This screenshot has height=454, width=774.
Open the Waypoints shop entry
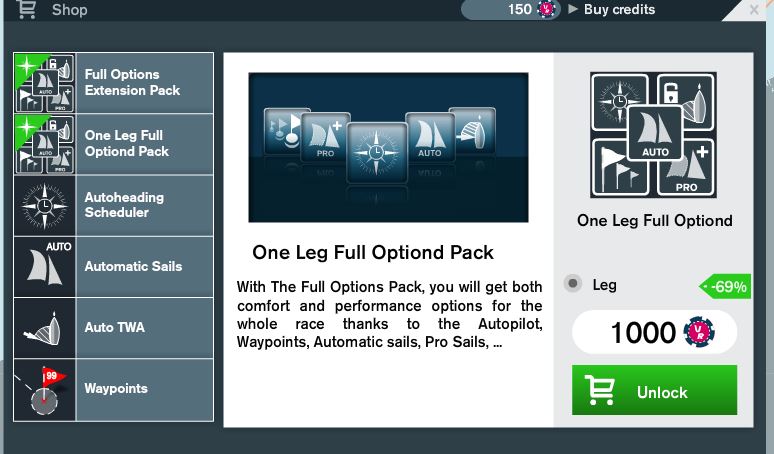coord(114,389)
